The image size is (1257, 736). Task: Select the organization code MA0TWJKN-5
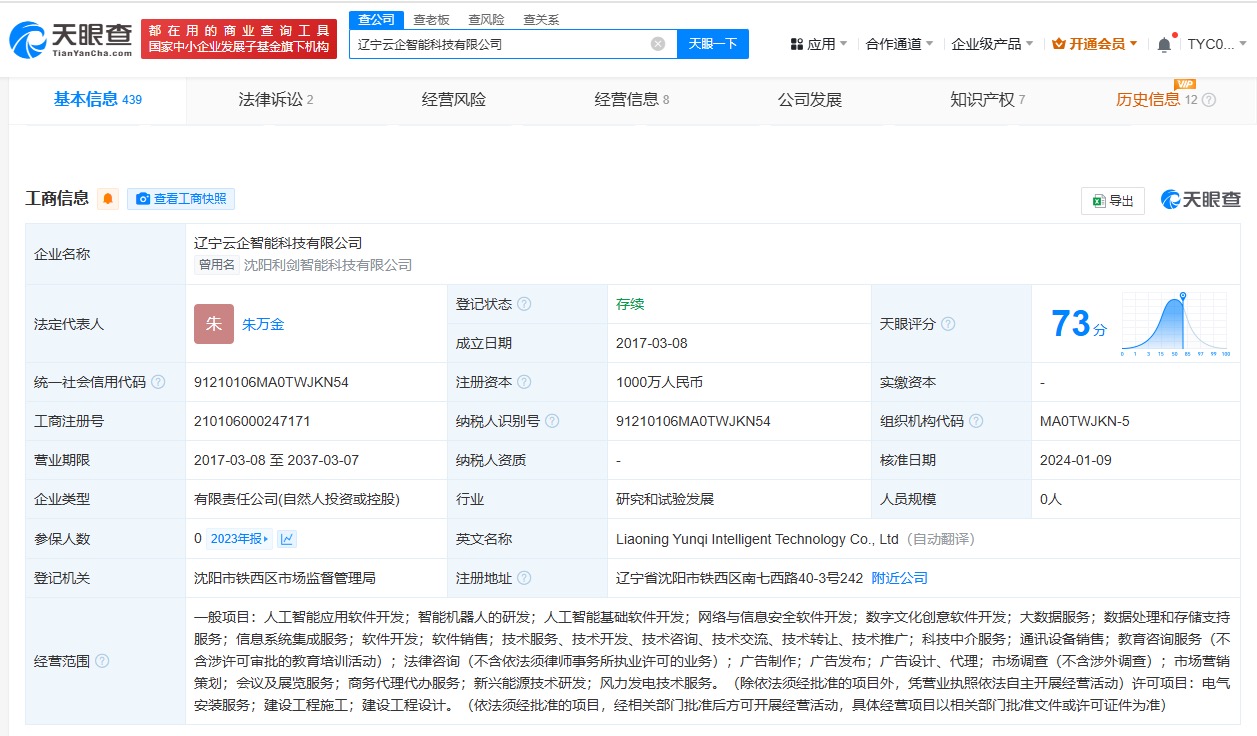coord(1085,421)
